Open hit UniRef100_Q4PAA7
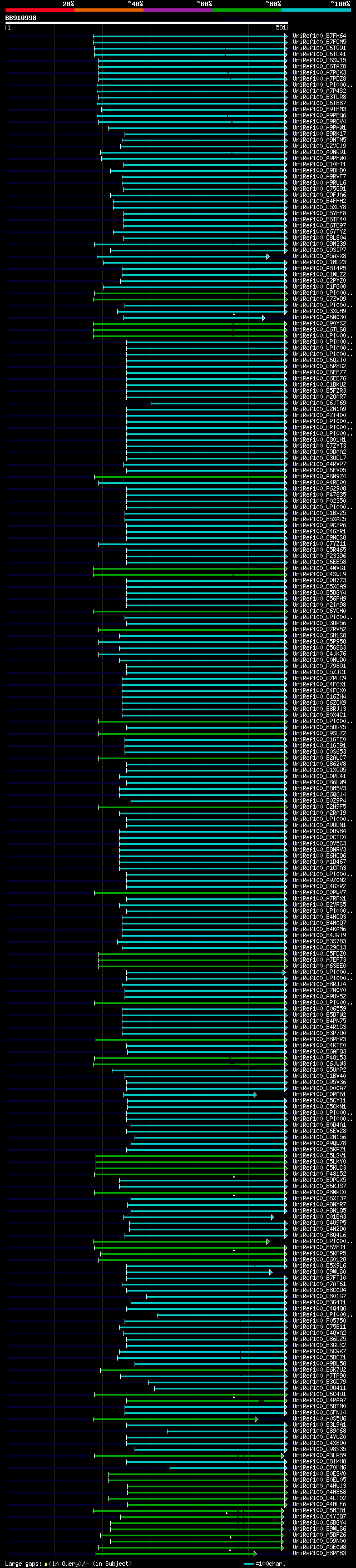This screenshot has width=356, height=1568. (319, 1400)
